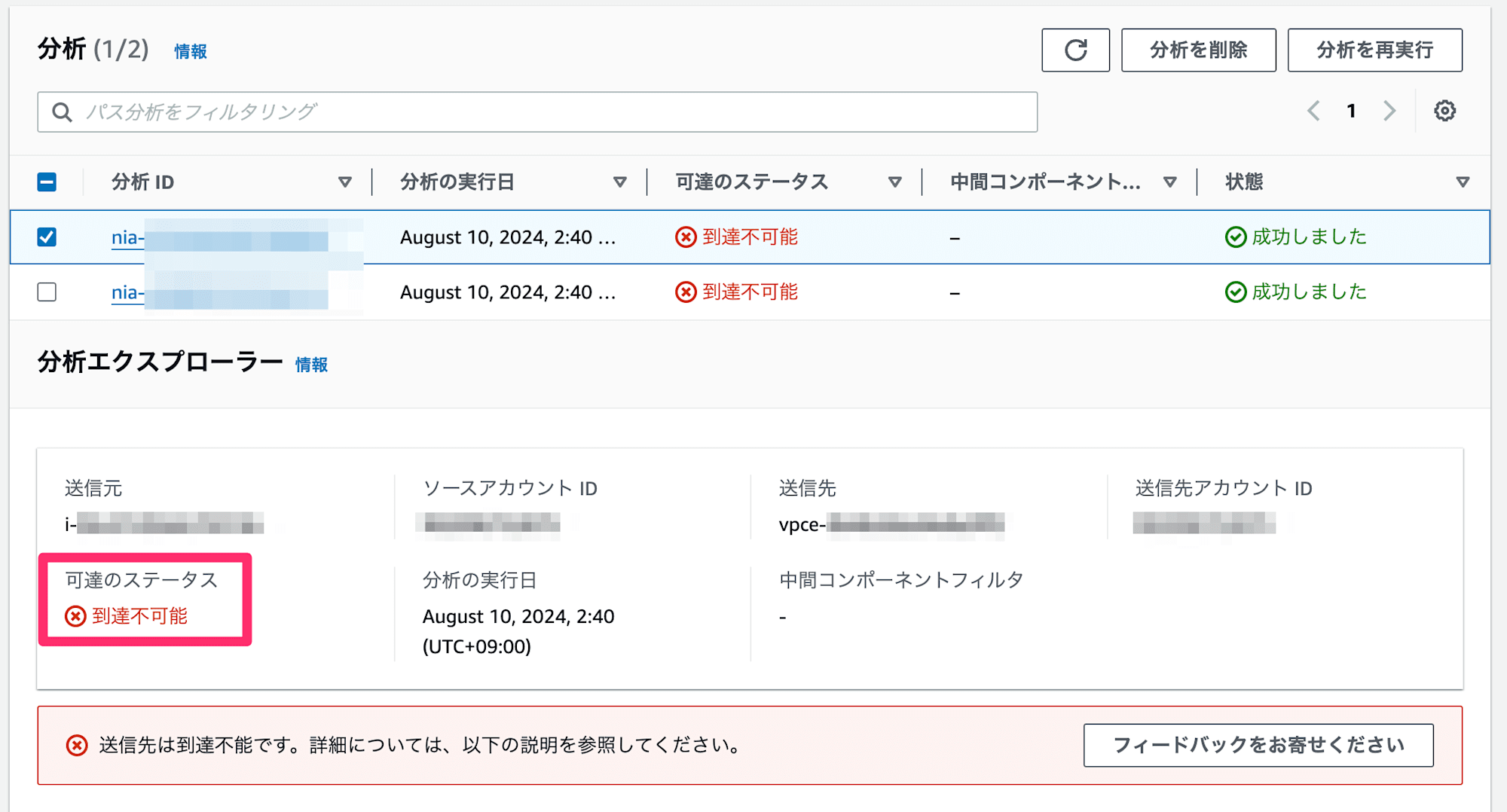Click 分析エクスプローラー heading
Image resolution: width=1507 pixels, height=812 pixels.
click(160, 362)
